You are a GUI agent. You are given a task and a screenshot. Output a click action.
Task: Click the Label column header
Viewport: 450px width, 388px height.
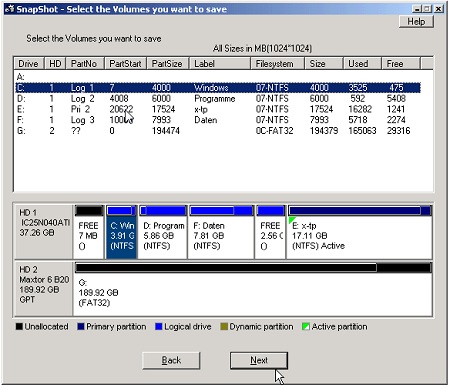(x=219, y=64)
